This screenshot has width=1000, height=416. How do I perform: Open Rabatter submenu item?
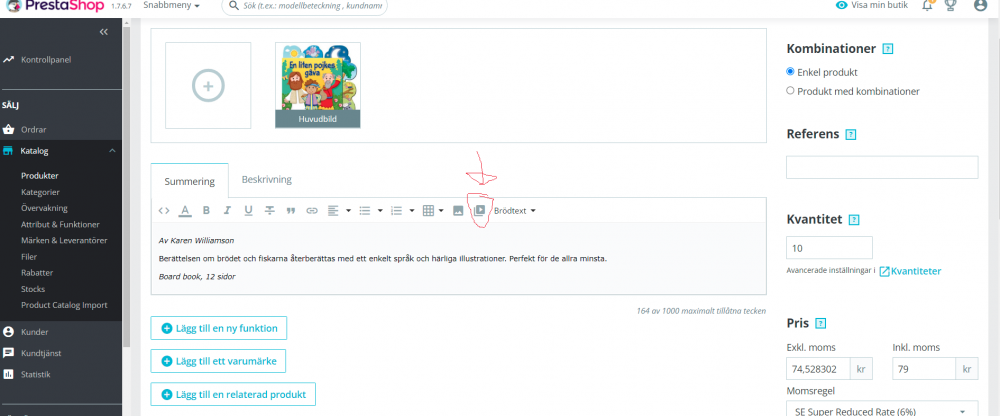point(37,272)
